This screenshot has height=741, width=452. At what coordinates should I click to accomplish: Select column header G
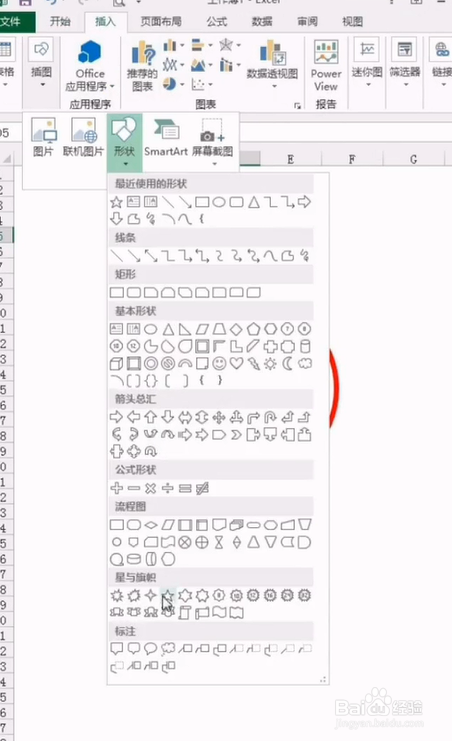414,160
